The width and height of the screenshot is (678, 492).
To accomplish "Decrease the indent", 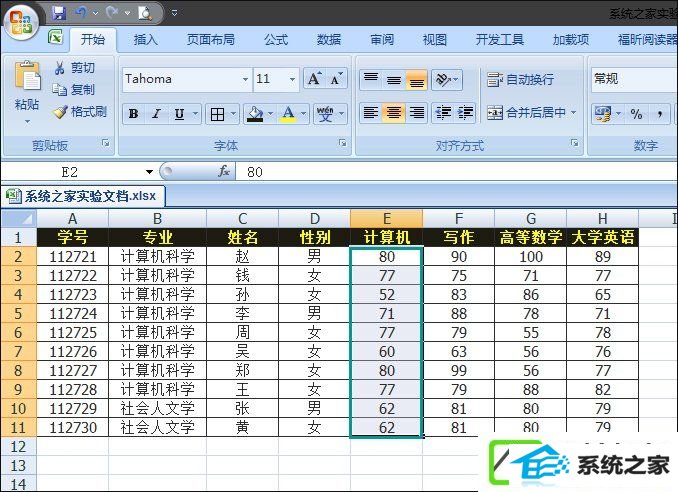I will [x=443, y=113].
